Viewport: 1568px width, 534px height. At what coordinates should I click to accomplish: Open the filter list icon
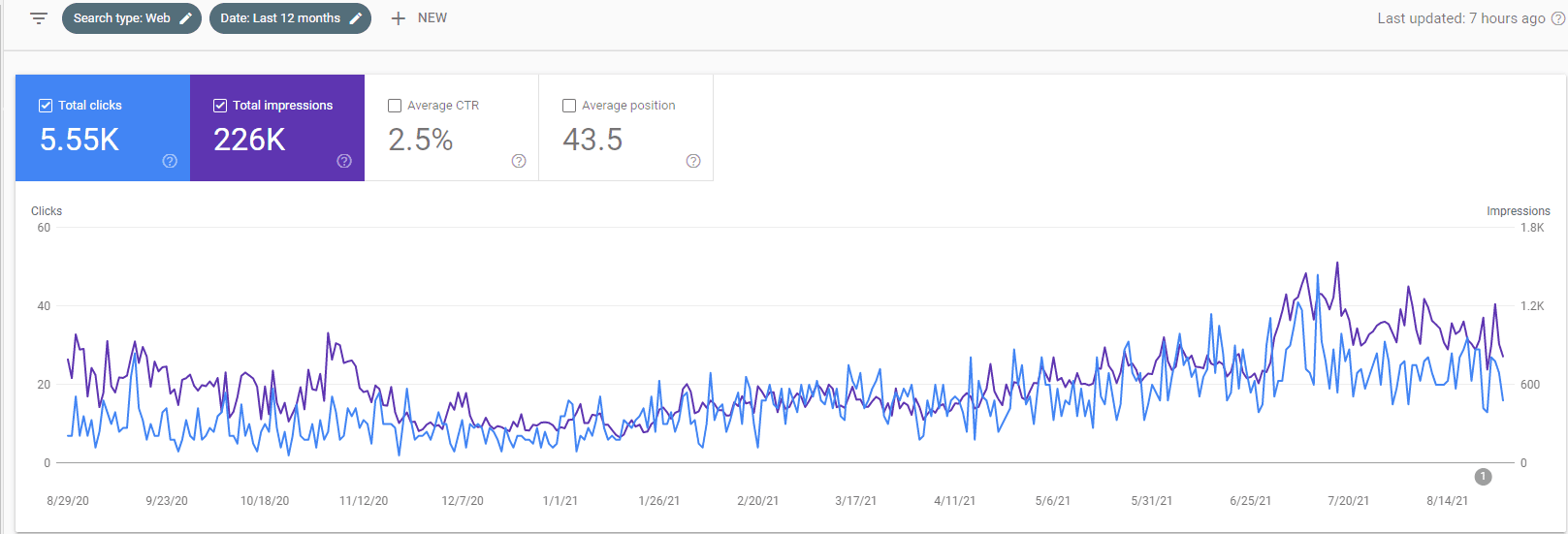pos(39,18)
